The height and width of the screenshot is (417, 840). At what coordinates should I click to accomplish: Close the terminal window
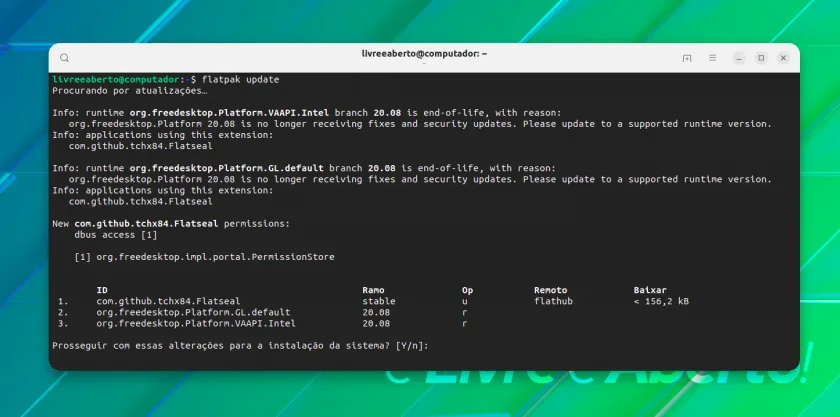[x=783, y=58]
